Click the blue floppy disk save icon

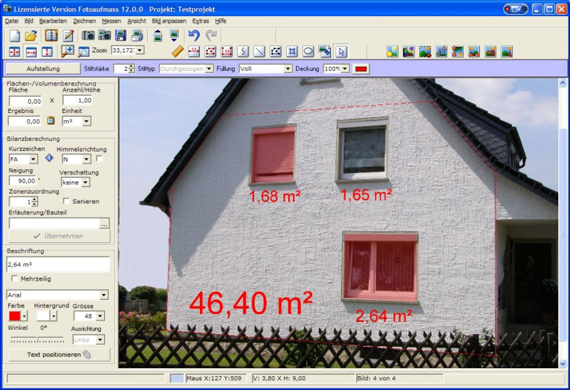tap(121, 36)
